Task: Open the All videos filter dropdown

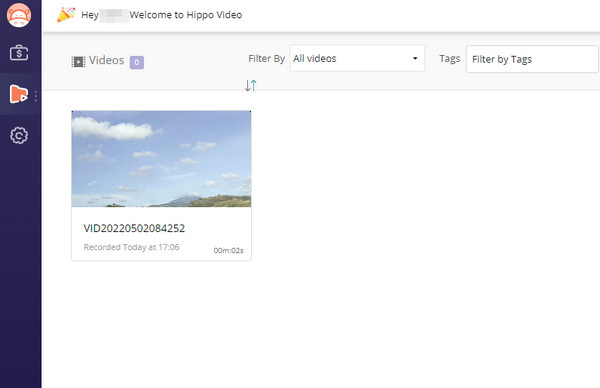Action: pos(357,58)
